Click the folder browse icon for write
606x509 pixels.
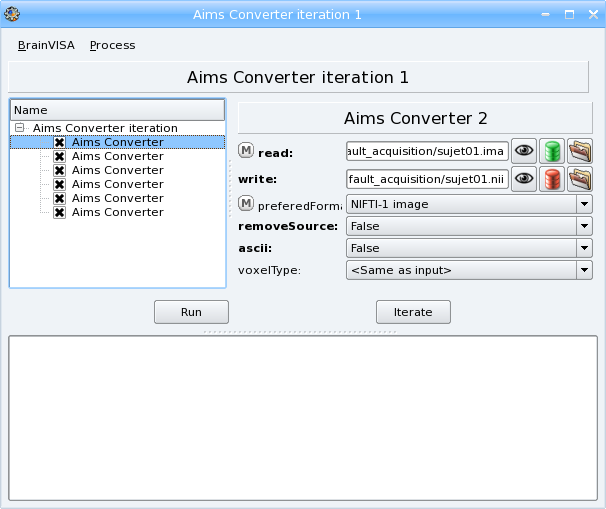579,179
